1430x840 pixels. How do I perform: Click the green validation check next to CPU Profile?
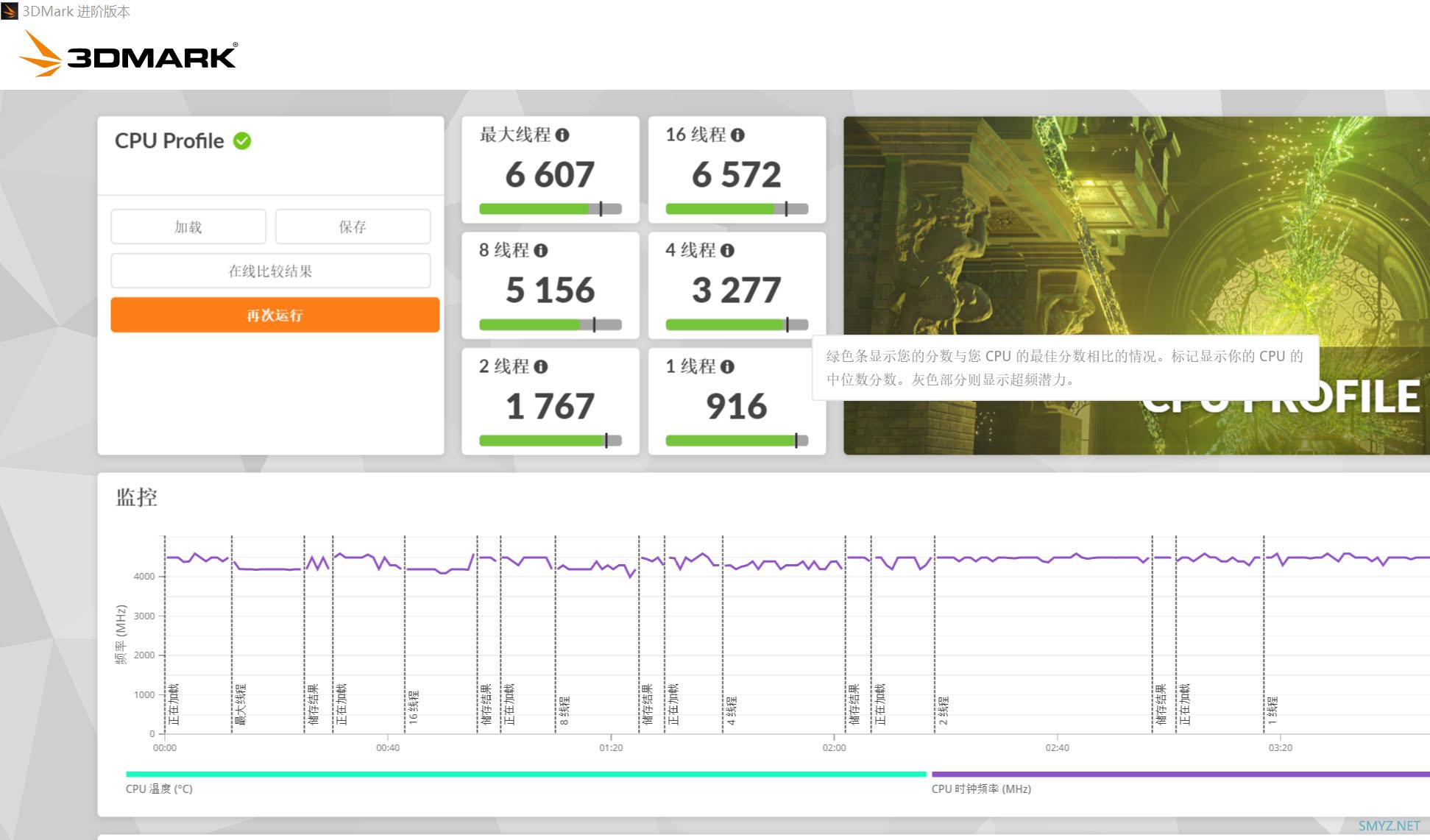click(242, 140)
